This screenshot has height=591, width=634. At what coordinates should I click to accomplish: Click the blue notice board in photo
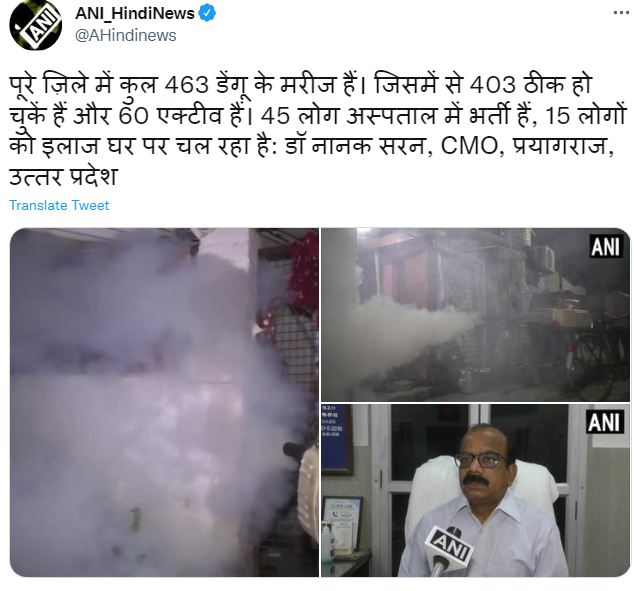point(335,438)
